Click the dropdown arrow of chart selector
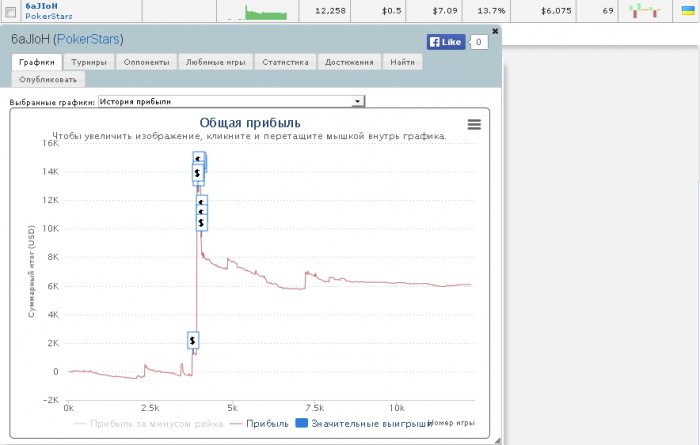 [x=357, y=102]
